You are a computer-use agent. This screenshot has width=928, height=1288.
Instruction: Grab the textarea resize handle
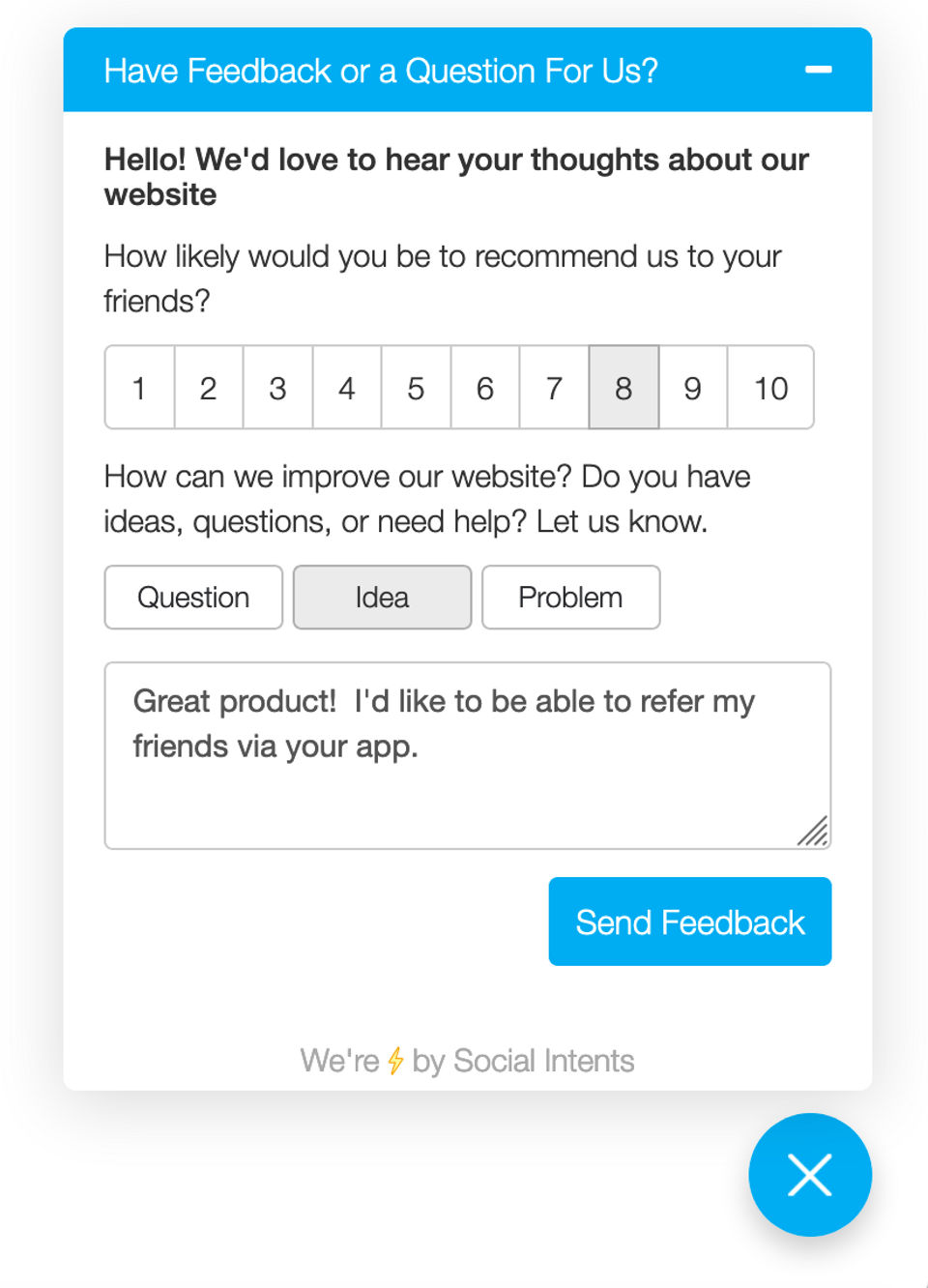(814, 832)
